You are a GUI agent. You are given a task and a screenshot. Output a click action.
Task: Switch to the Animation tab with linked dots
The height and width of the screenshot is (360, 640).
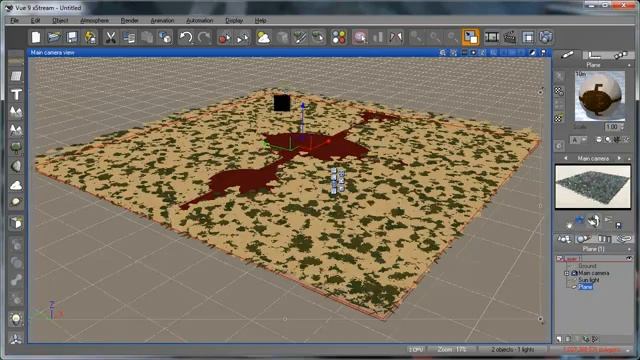pos(620,55)
